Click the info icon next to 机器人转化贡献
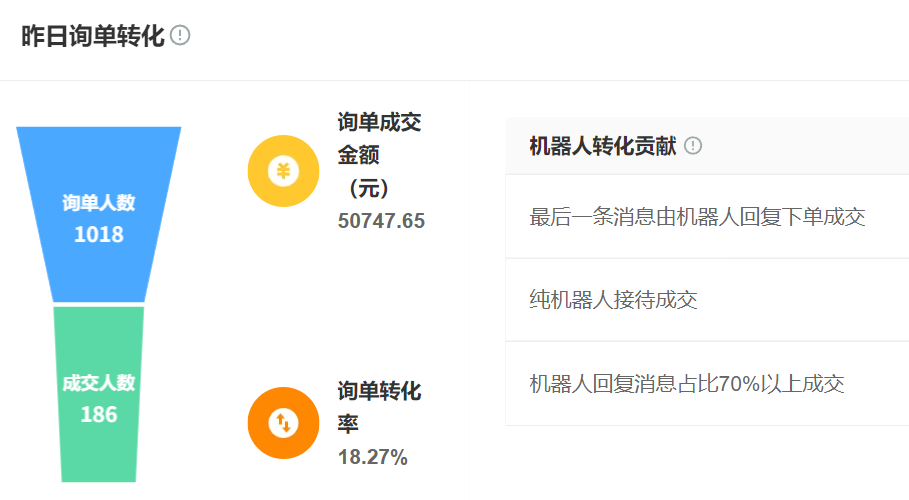The width and height of the screenshot is (909, 500). (x=693, y=146)
